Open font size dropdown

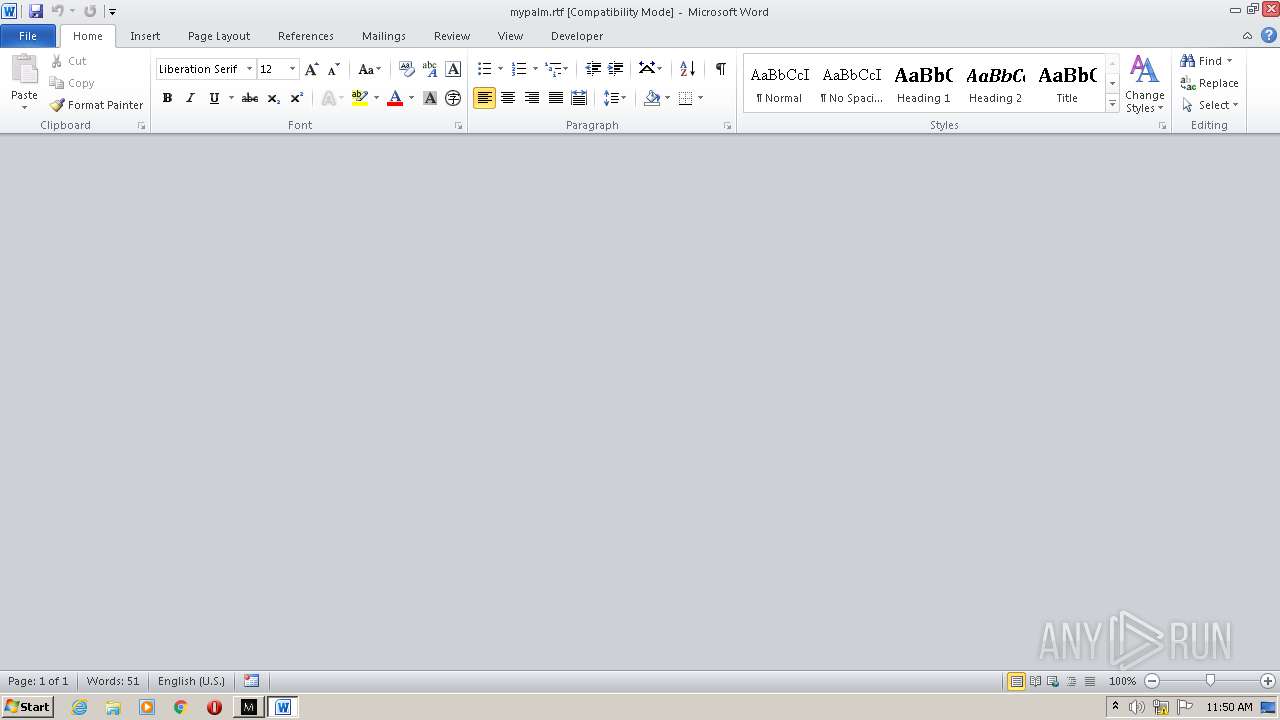292,69
